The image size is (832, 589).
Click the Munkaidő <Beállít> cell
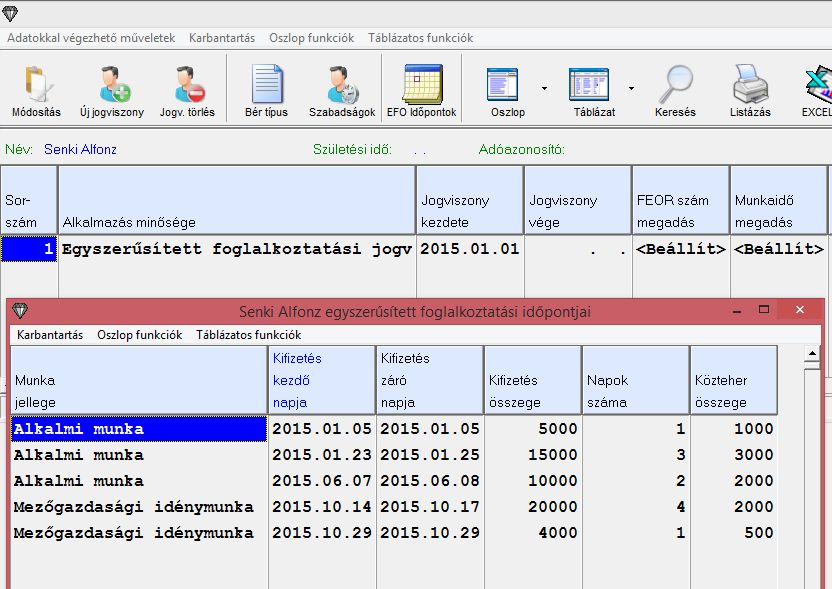click(x=779, y=249)
